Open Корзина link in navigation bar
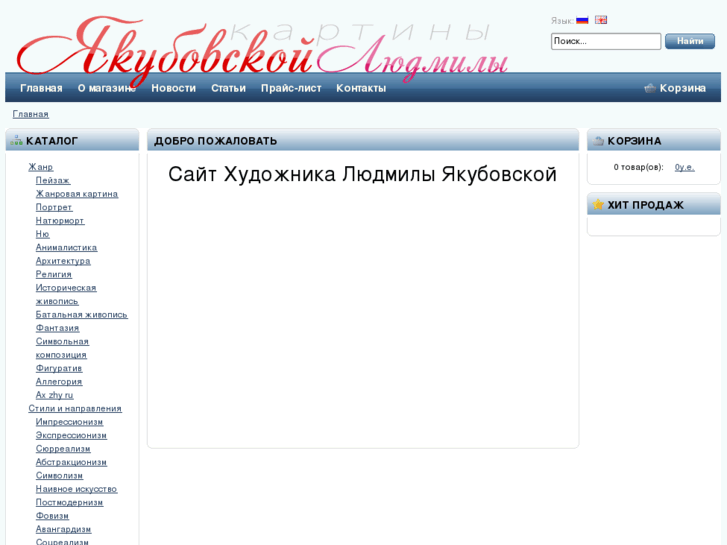This screenshot has width=727, height=545. pos(682,88)
